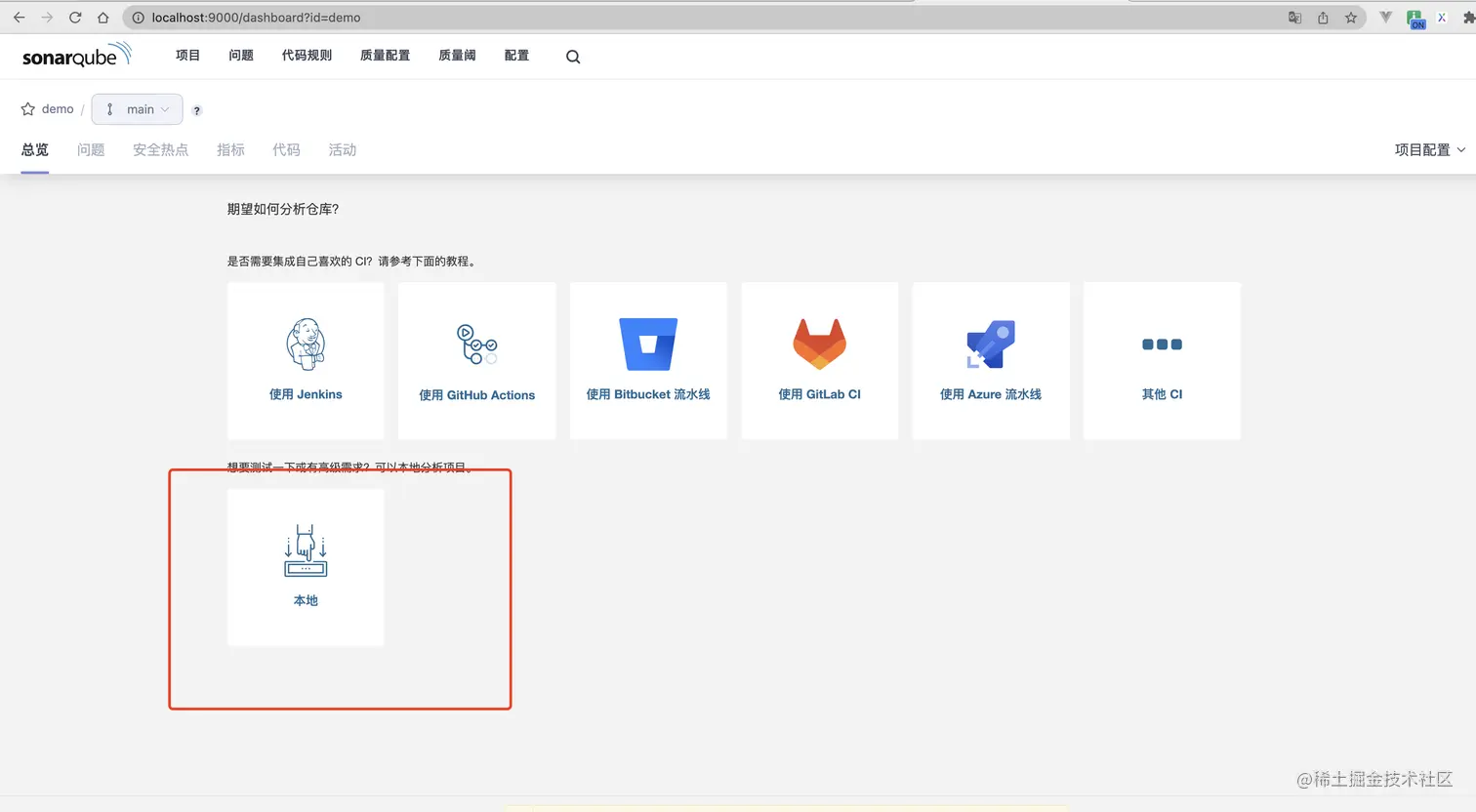This screenshot has width=1476, height=812.
Task: Open the V-shaped extension icon
Action: [x=1385, y=18]
